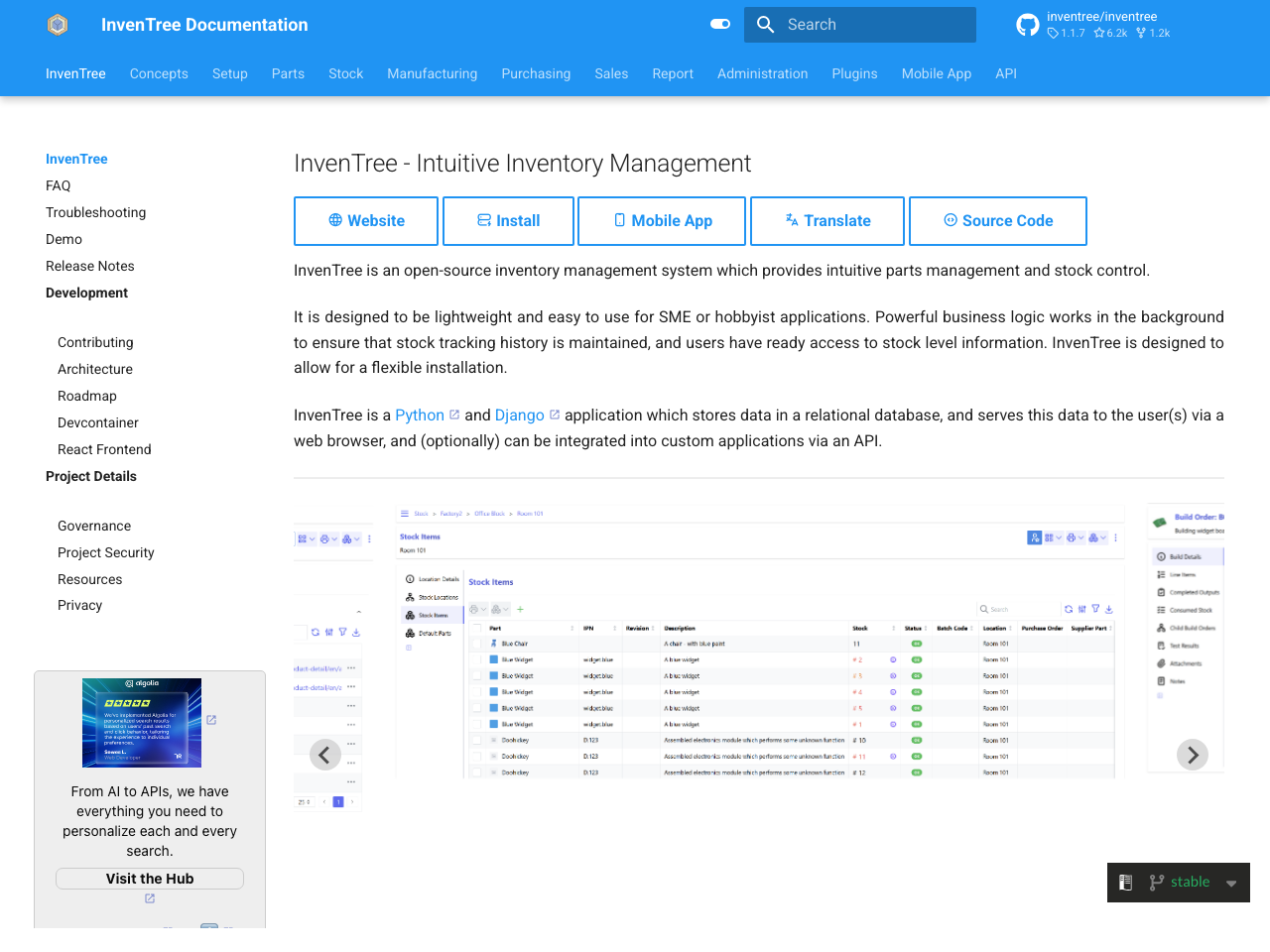Image resolution: width=1270 pixels, height=952 pixels.
Task: Open the API navigation tab
Action: click(1006, 73)
